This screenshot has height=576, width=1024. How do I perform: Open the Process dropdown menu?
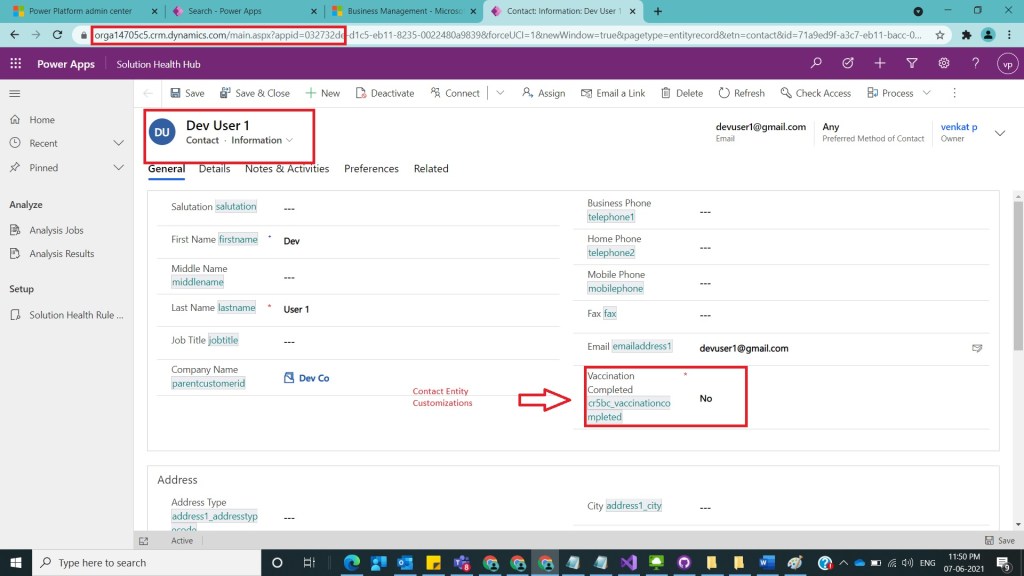coord(926,93)
